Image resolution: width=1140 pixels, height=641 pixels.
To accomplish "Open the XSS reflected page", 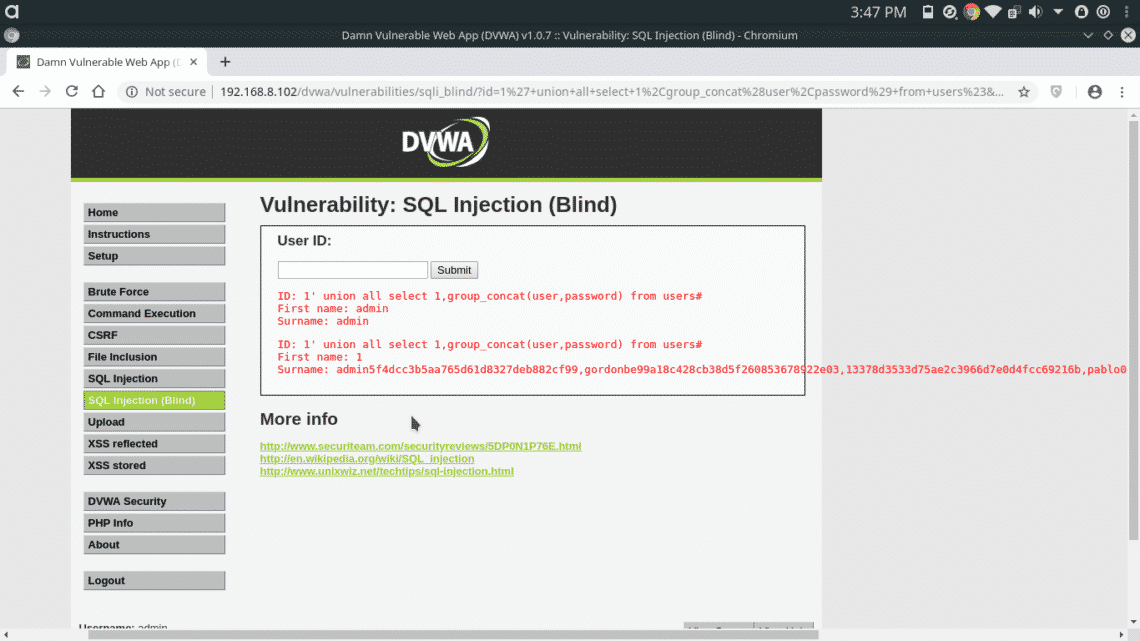I will 154,443.
